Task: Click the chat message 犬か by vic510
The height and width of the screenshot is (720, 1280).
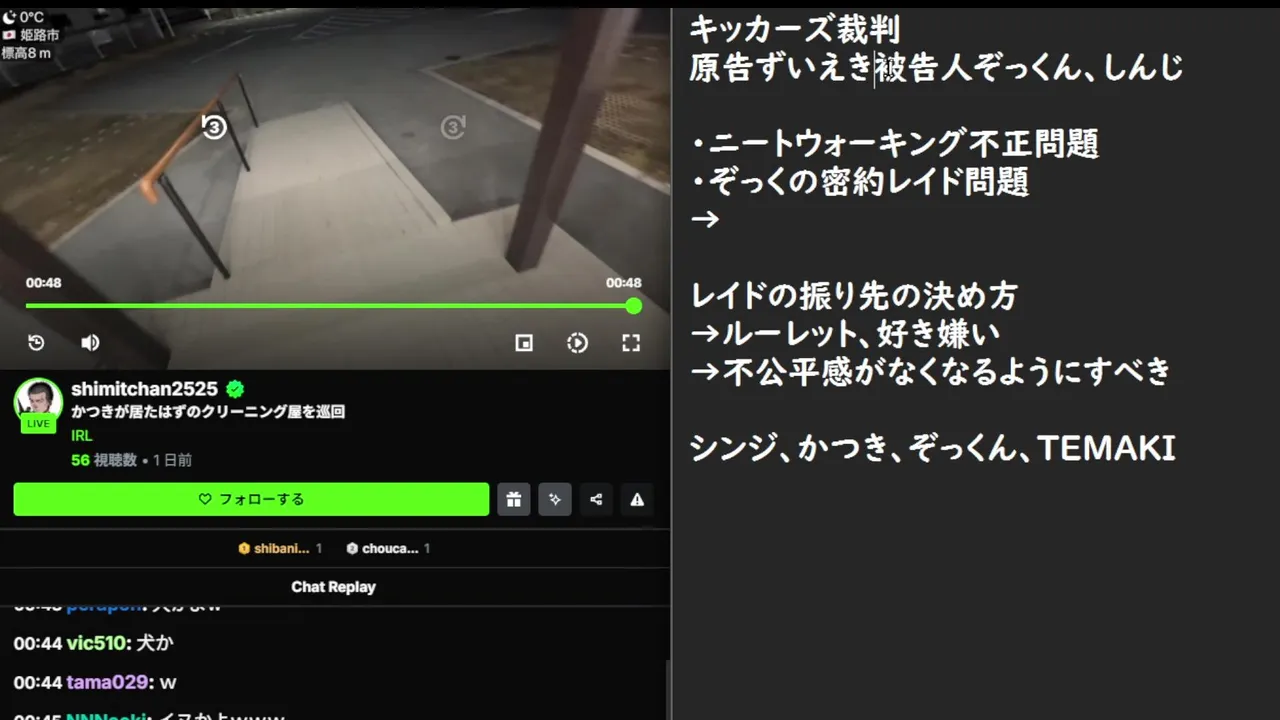Action: coord(154,643)
